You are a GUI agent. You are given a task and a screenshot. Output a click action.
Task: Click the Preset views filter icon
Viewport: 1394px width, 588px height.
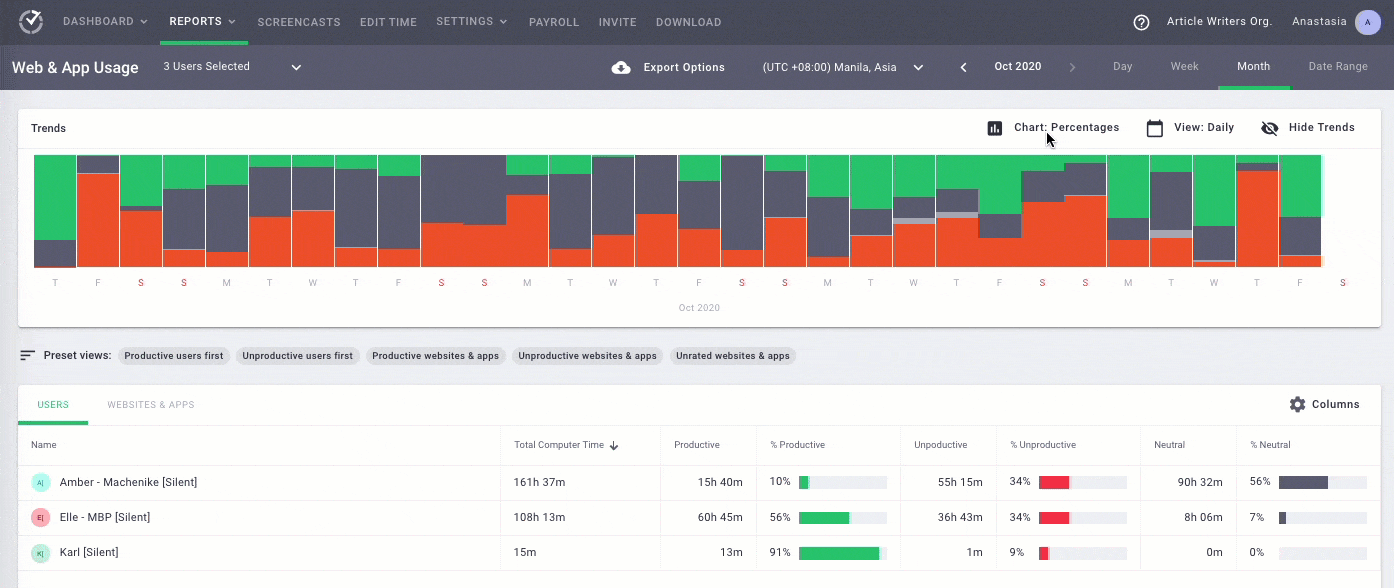(x=28, y=356)
